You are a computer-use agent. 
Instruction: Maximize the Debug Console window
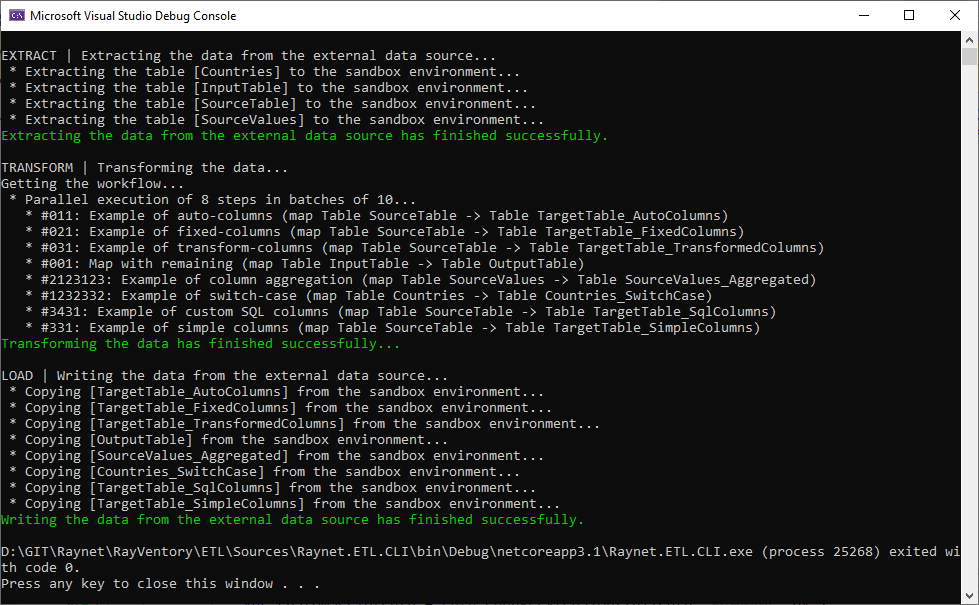point(909,15)
